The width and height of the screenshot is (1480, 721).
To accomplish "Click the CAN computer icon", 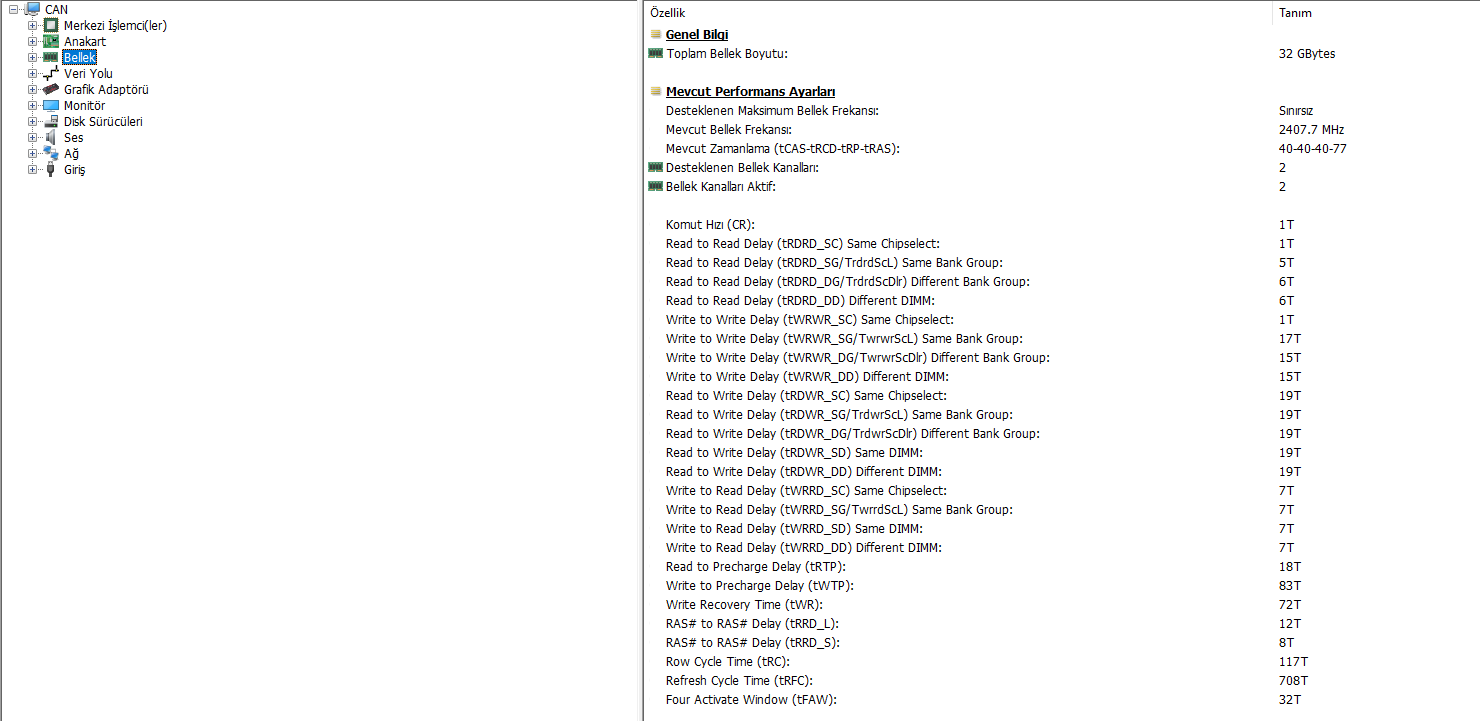I will pos(33,9).
